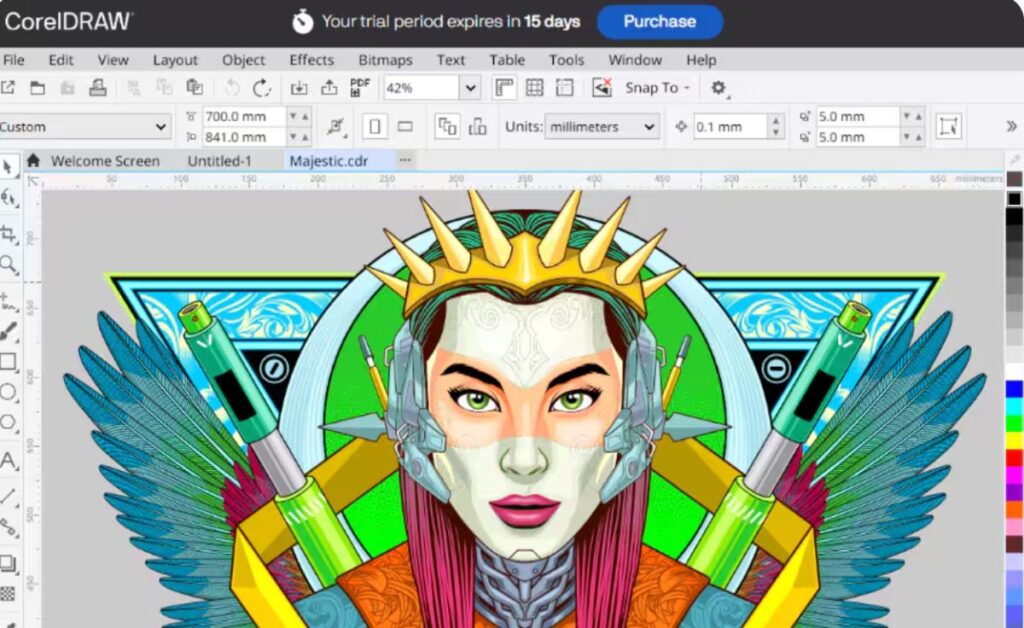Open the Layout menu
The image size is (1024, 628).
point(175,60)
